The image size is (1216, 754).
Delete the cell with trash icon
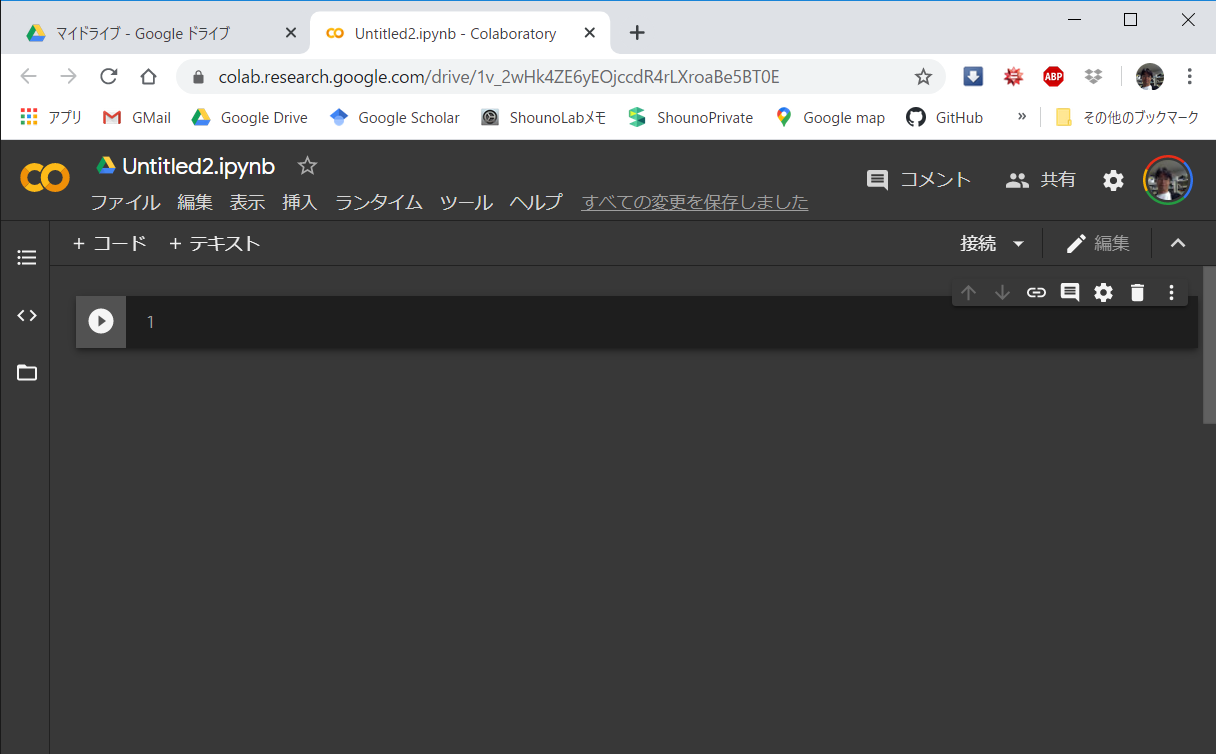(x=1137, y=292)
